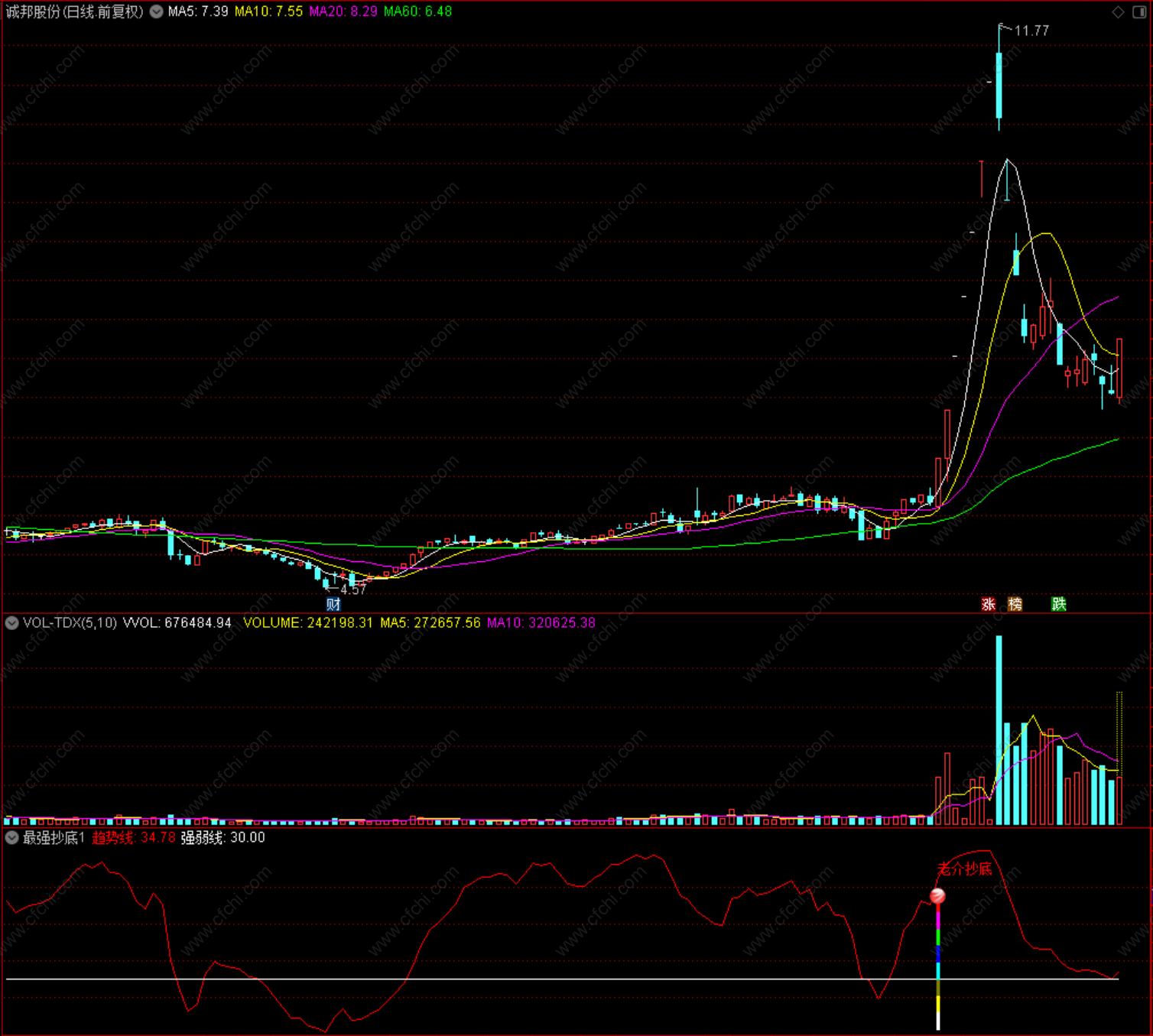1153x1036 pixels.
Task: Click the 趋势线: 34.78 label
Action: tap(134, 838)
